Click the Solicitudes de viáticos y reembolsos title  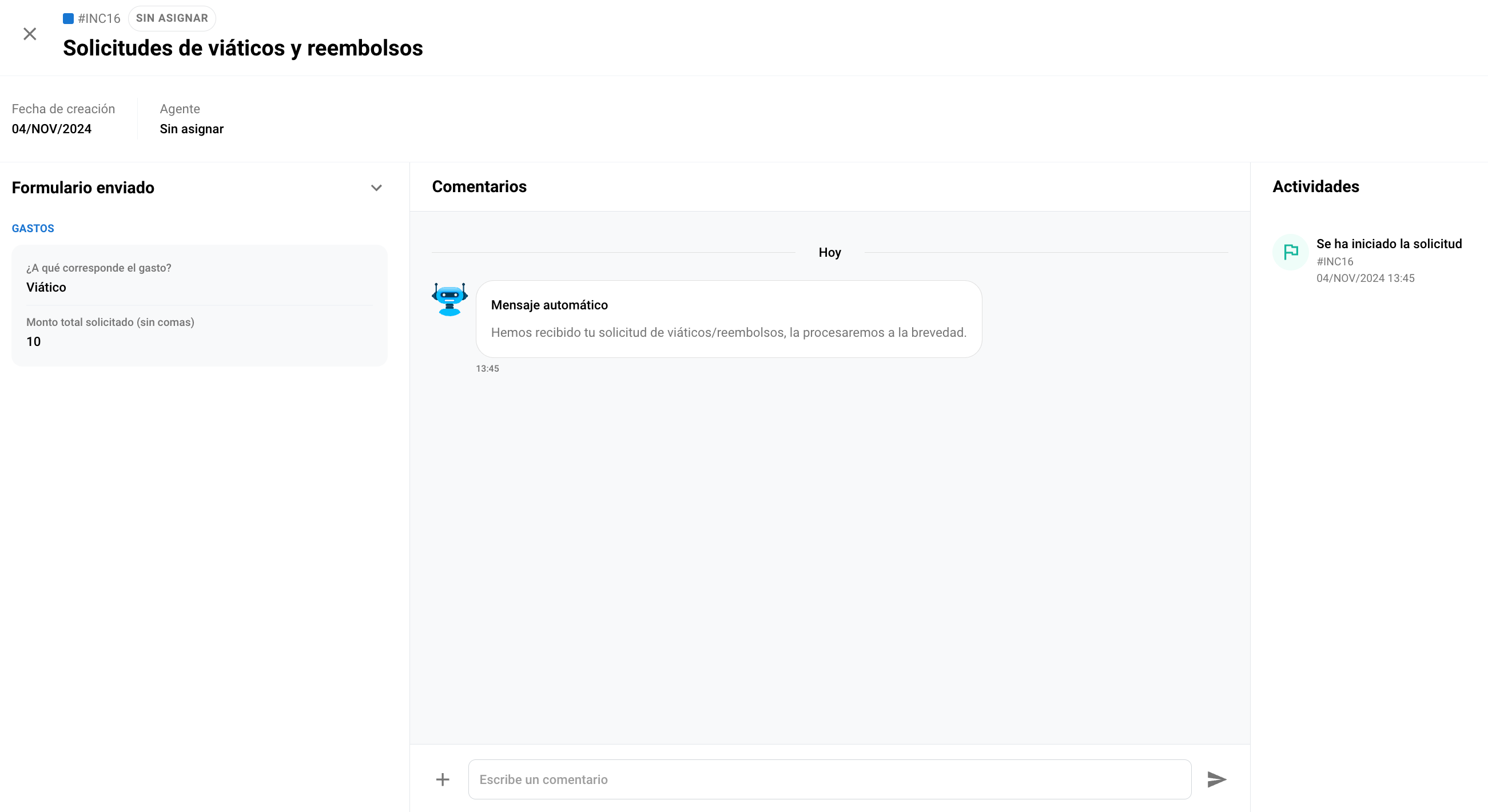point(242,48)
